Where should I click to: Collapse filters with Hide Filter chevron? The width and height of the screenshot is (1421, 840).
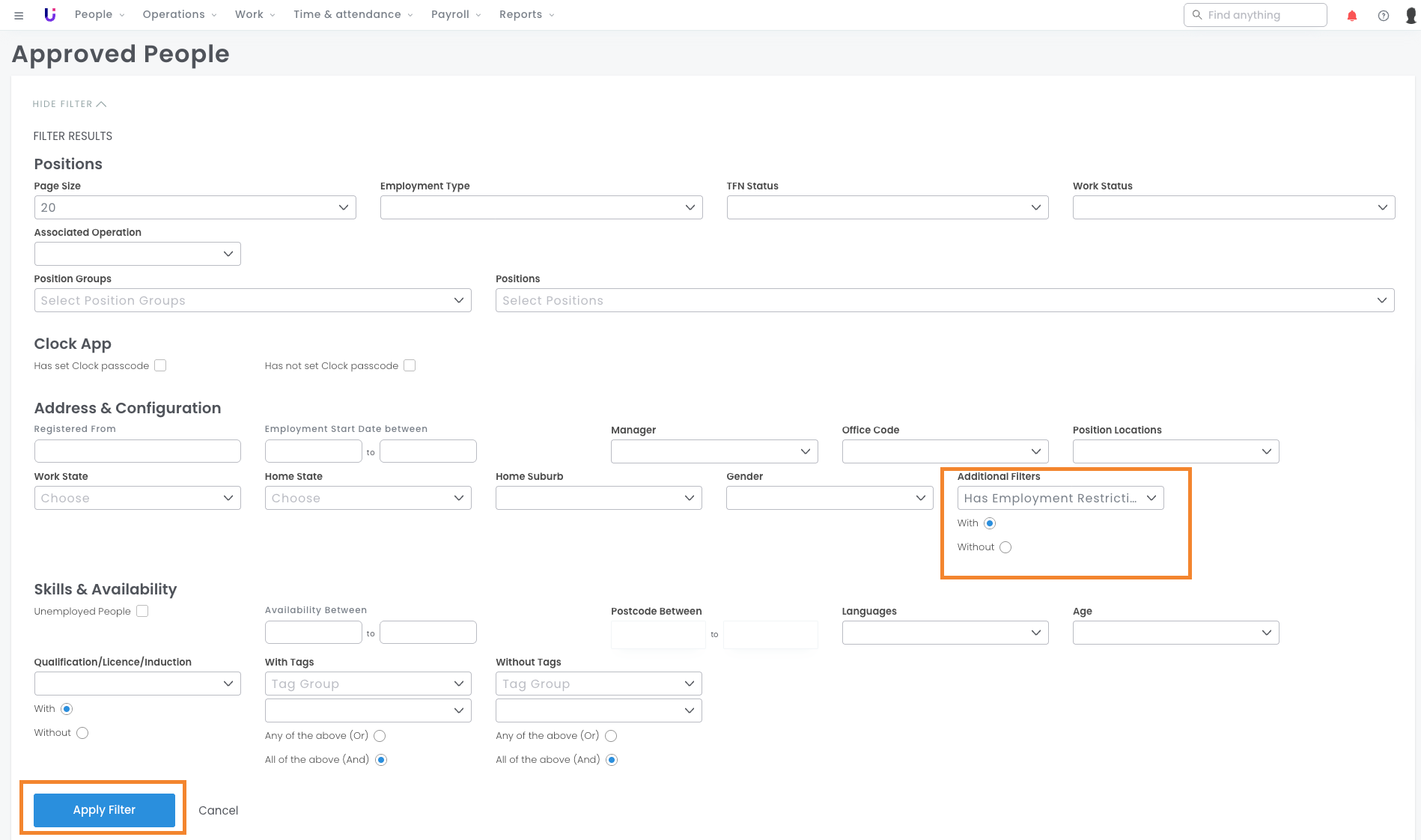[x=101, y=104]
